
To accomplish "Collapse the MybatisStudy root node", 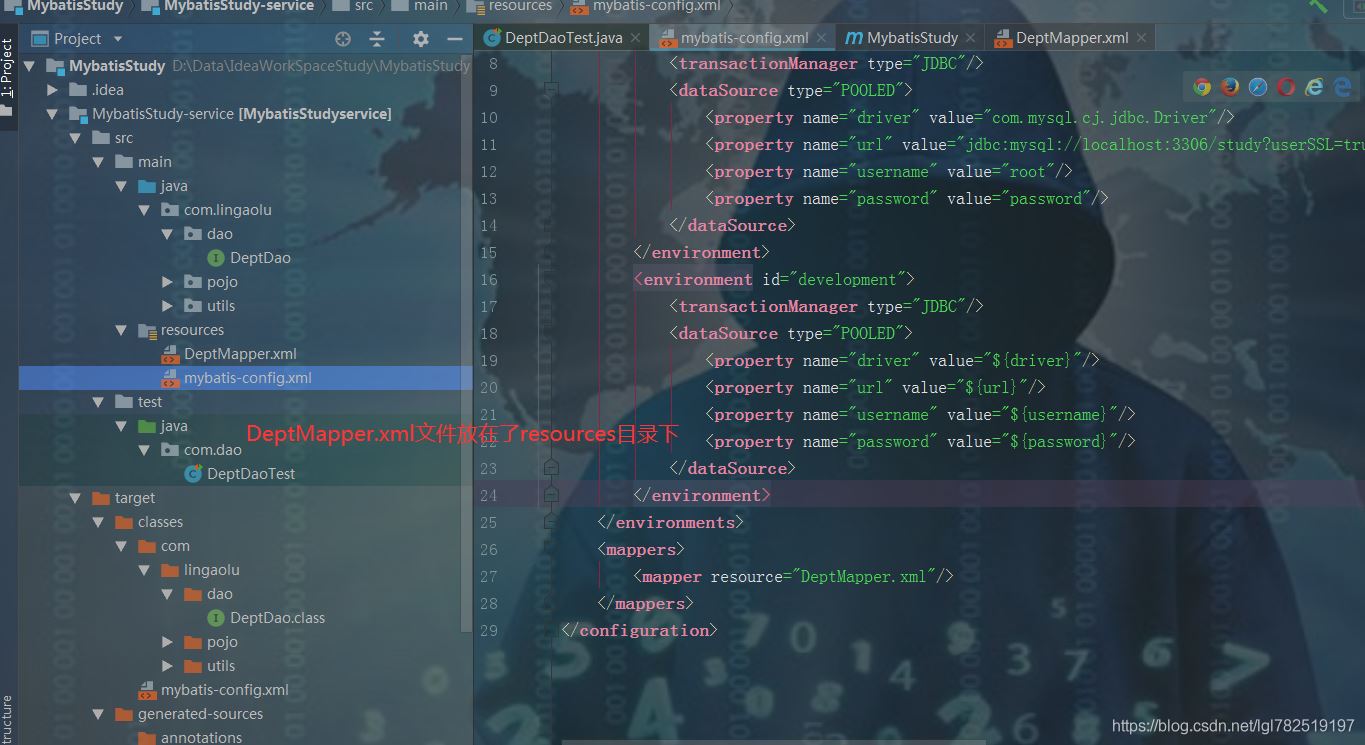I will (29, 66).
